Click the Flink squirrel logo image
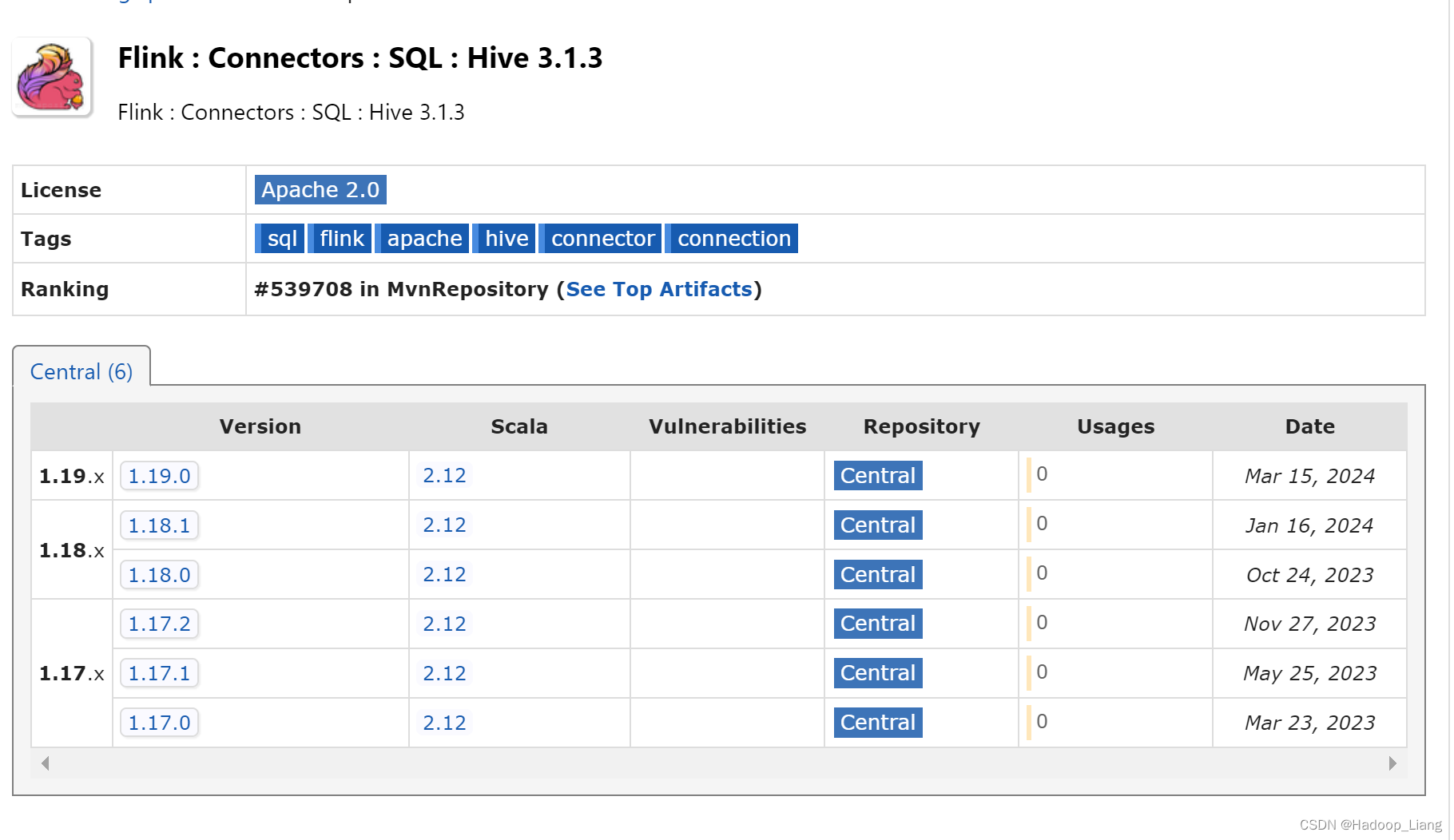The image size is (1454, 840). pyautogui.click(x=52, y=77)
